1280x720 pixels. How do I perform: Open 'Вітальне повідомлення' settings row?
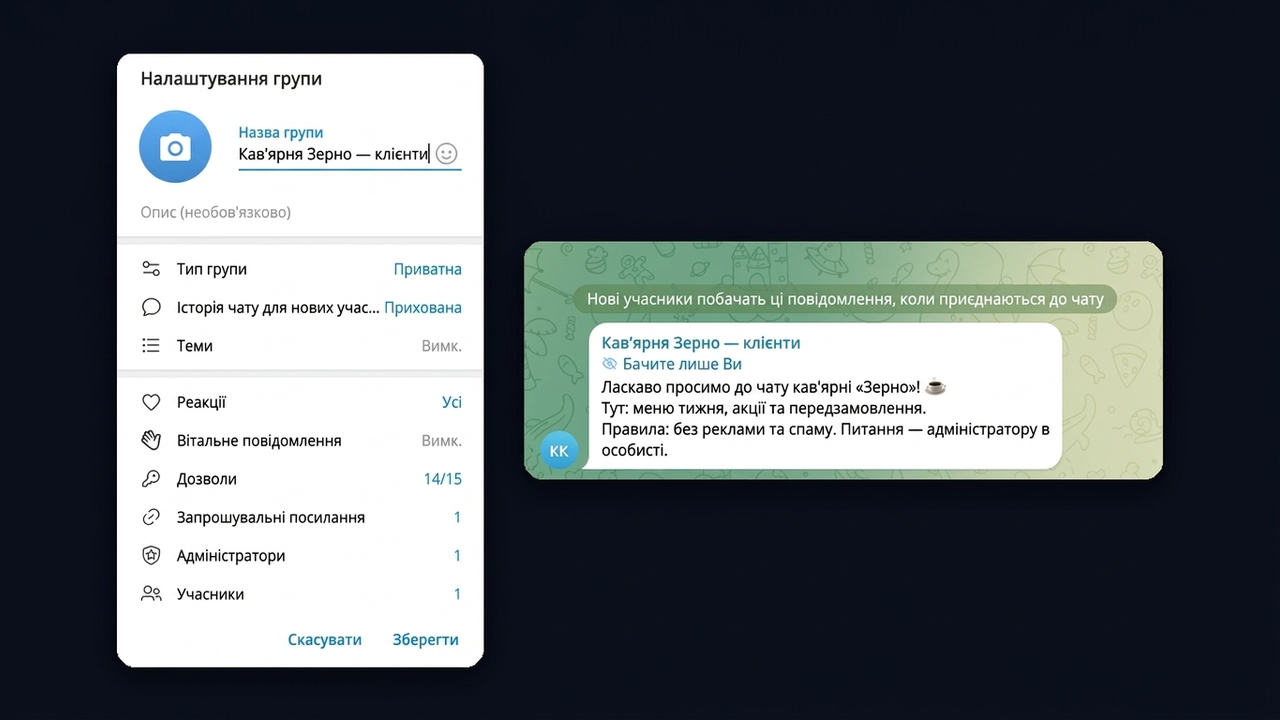pos(300,441)
